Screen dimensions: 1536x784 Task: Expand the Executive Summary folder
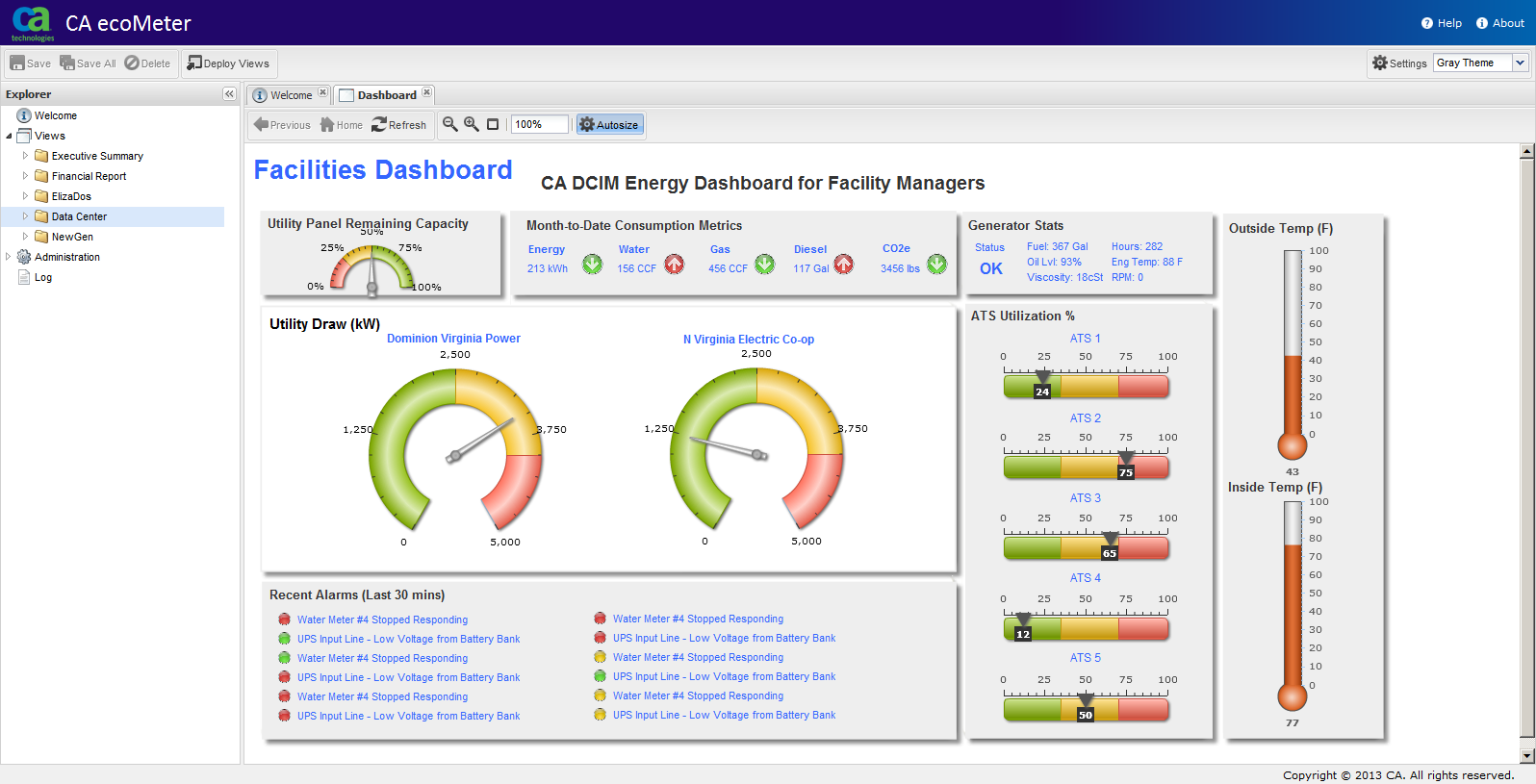(x=25, y=156)
